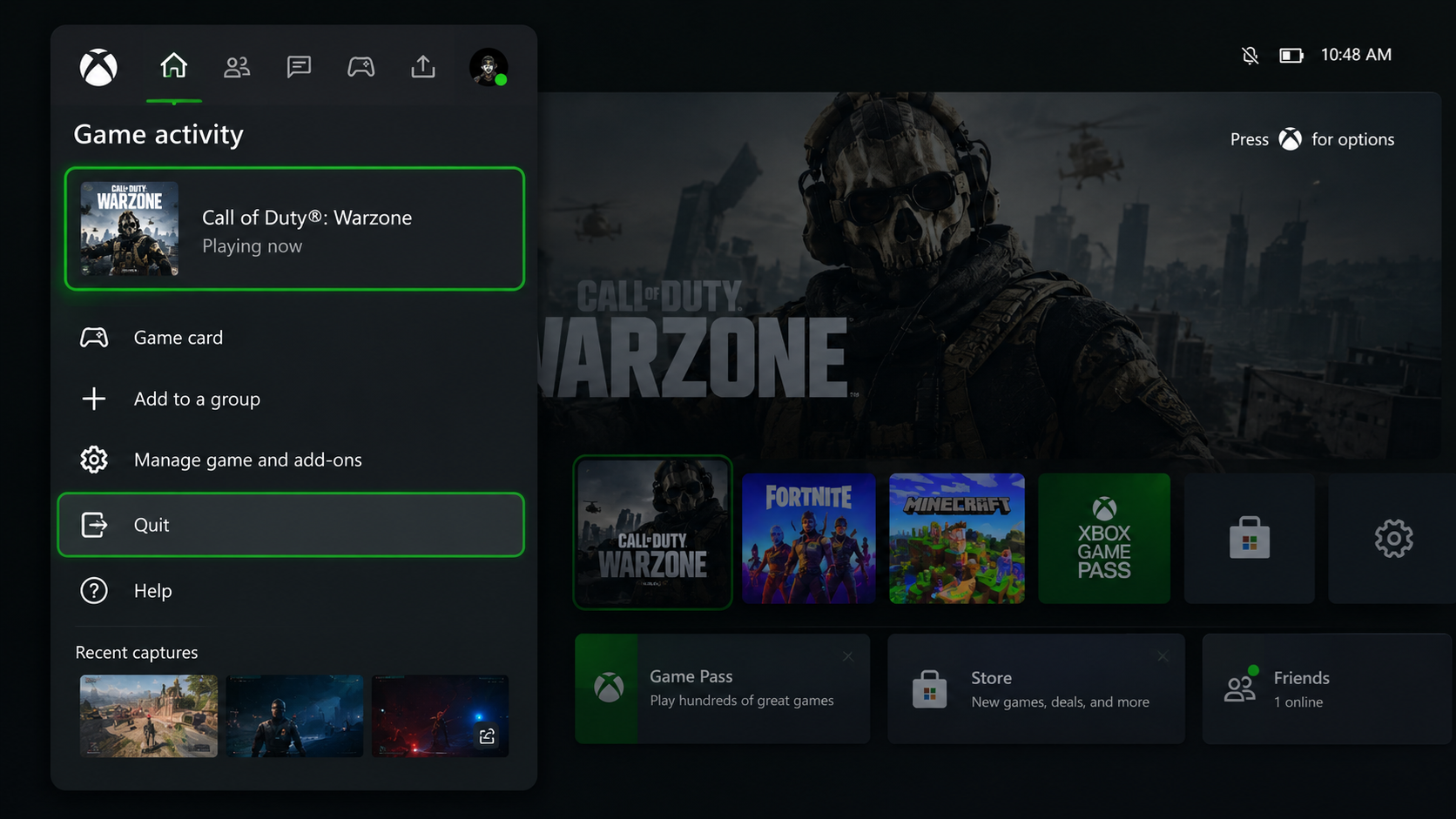
Task: Open Game card option
Action: click(x=294, y=338)
